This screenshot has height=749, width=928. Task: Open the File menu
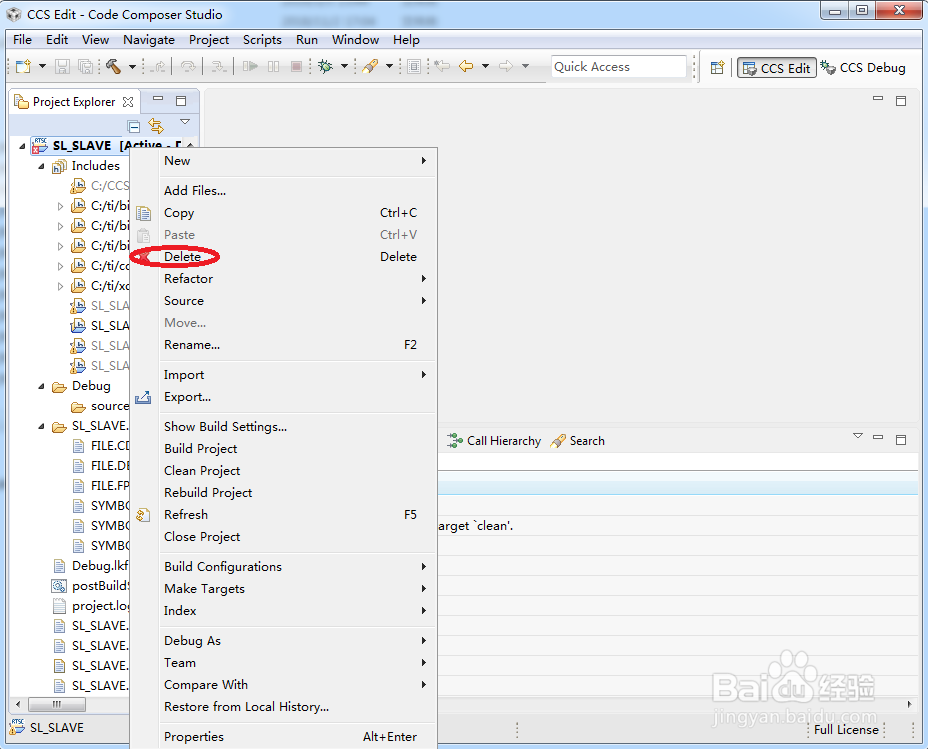click(x=22, y=40)
